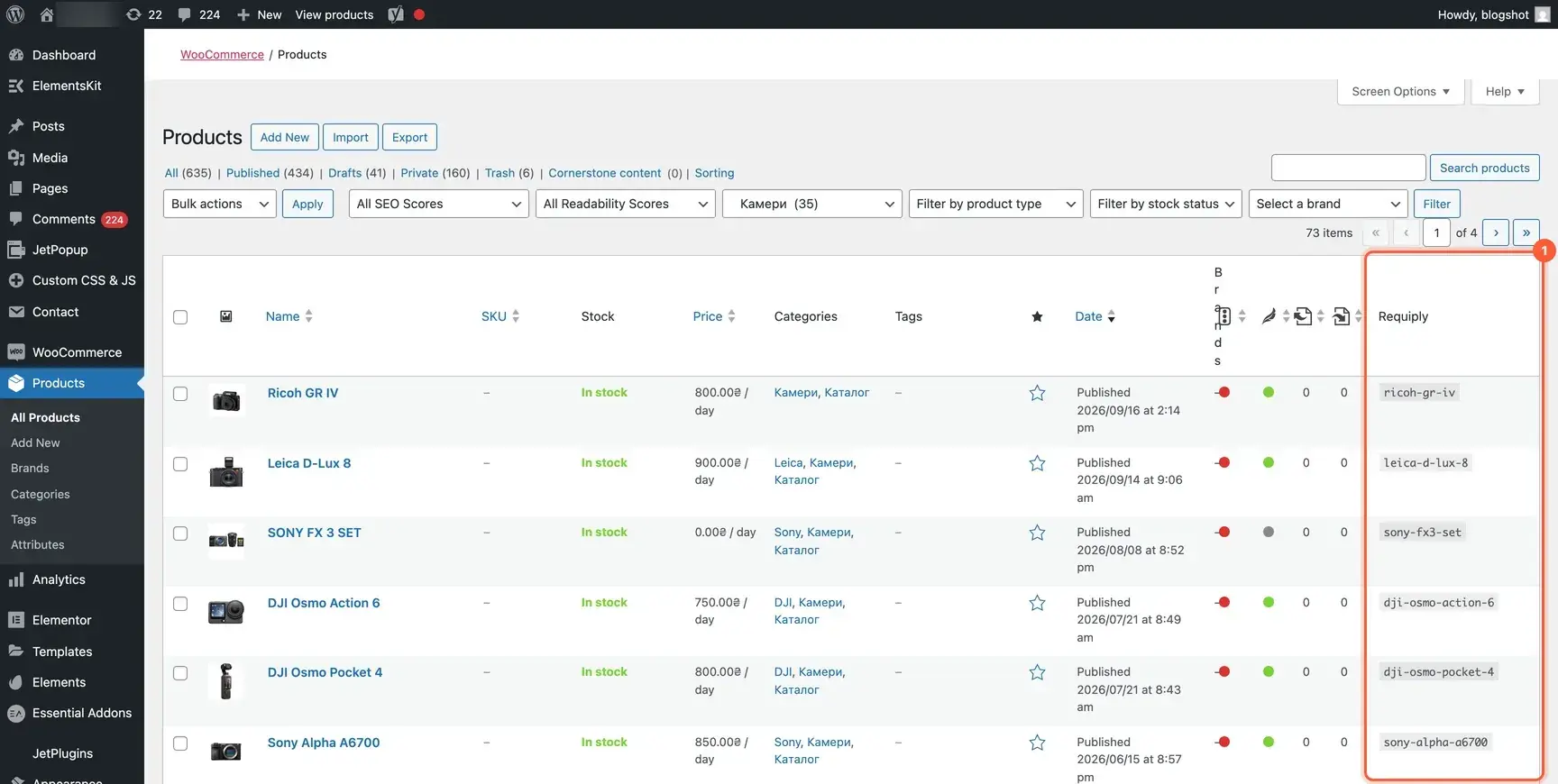
Task: Open Categories in the Products submenu
Action: (41, 494)
